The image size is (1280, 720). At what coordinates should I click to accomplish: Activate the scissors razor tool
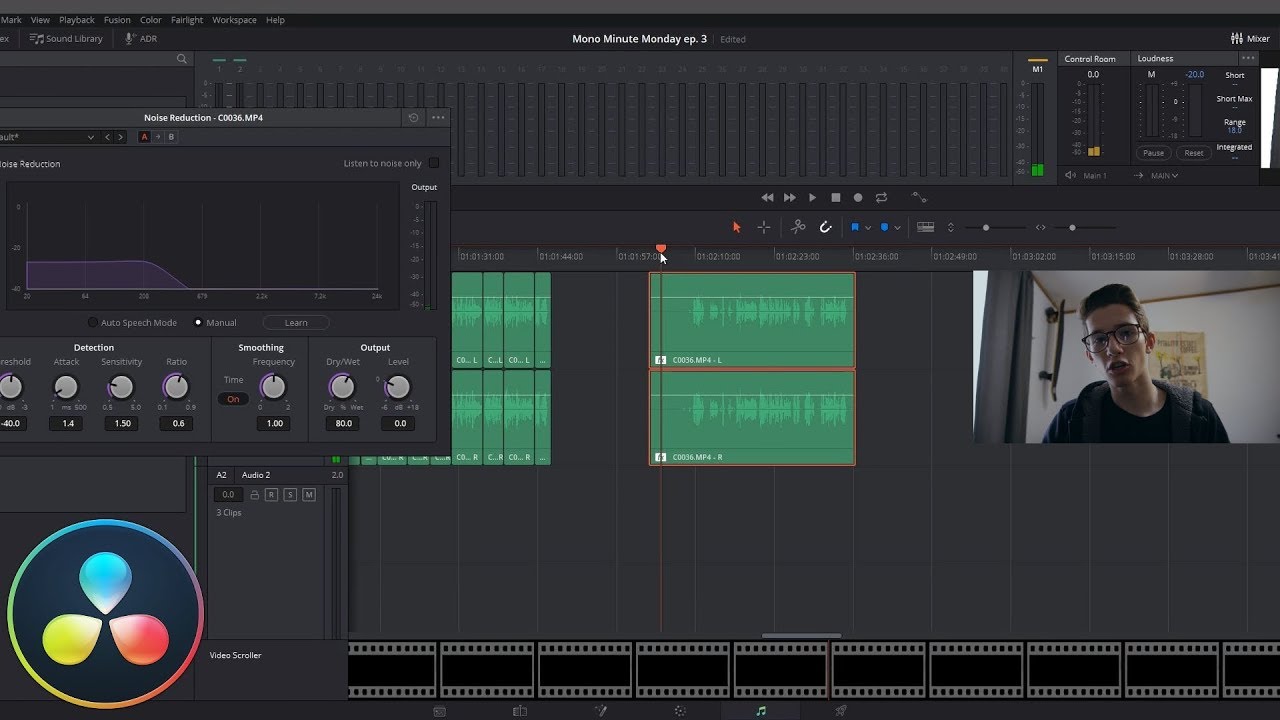tap(798, 227)
